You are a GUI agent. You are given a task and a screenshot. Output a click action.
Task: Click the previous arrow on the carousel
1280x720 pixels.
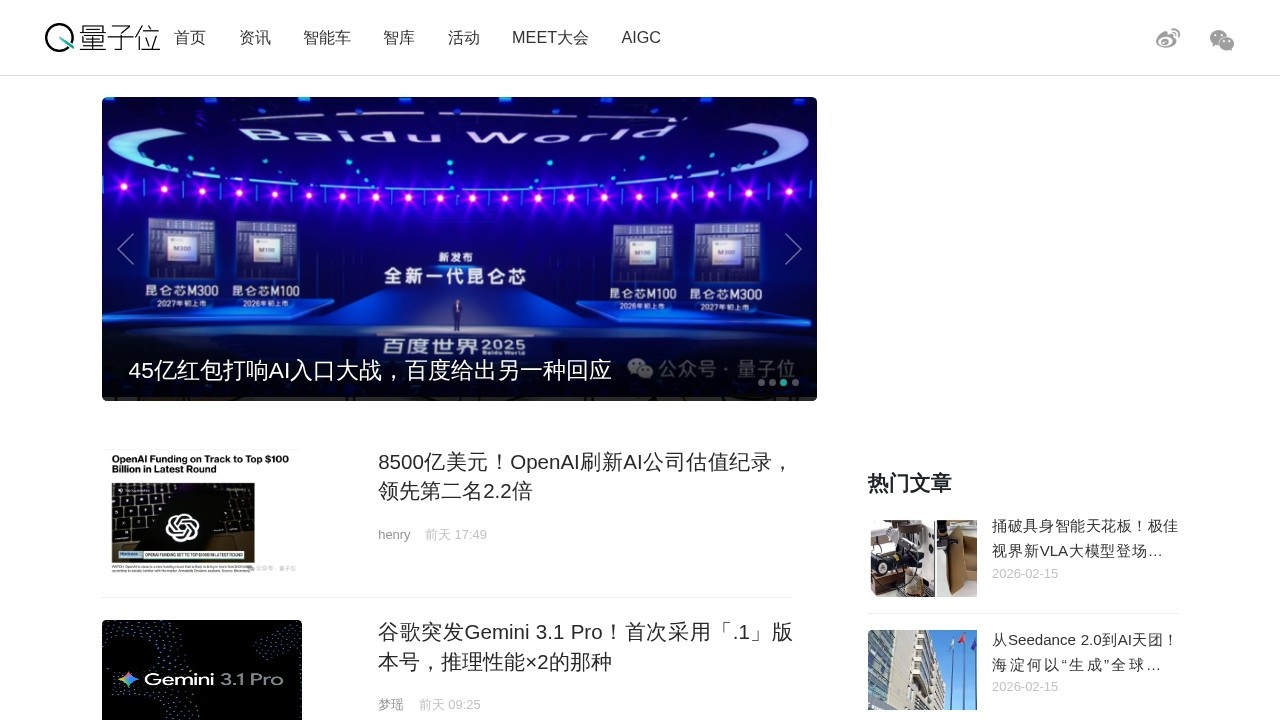coord(125,248)
